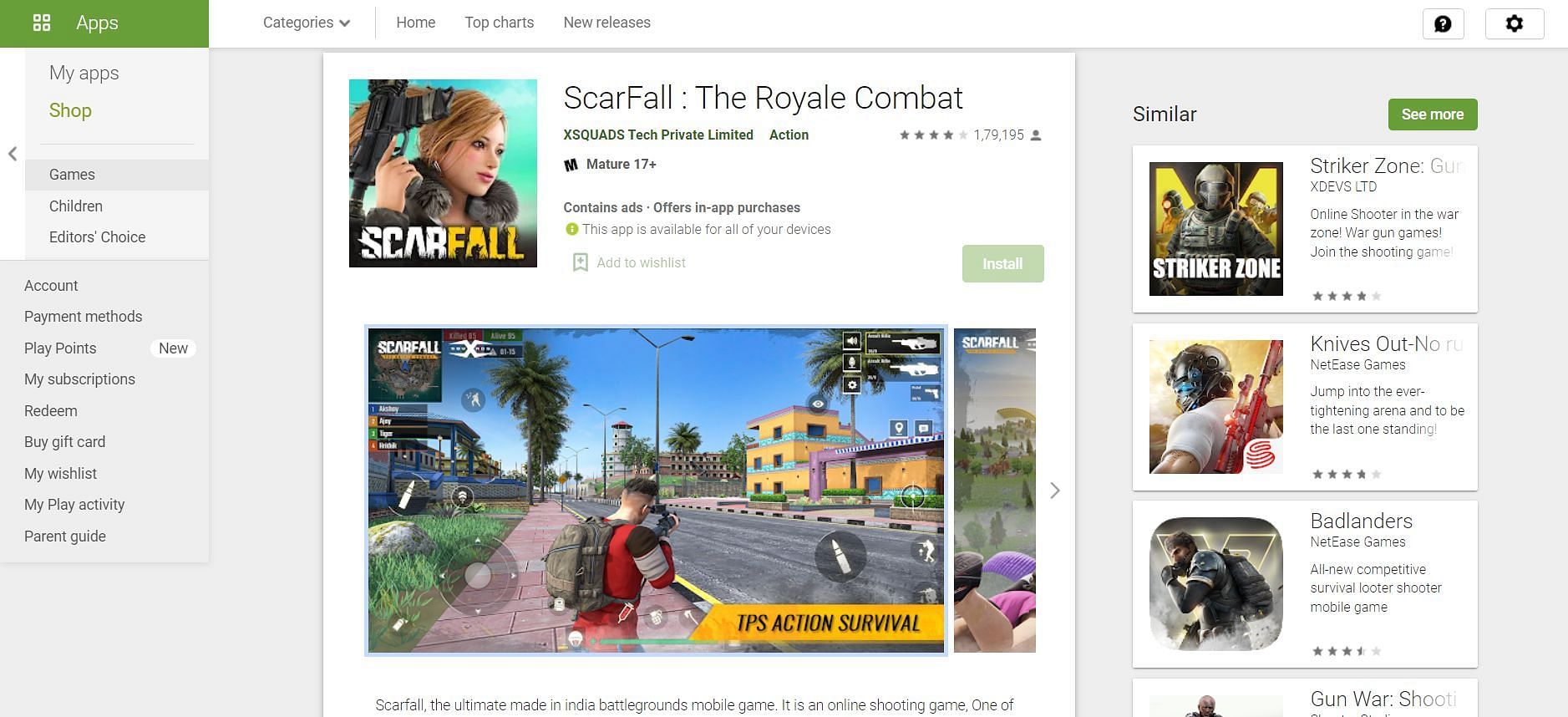Open Striker Zone app icon

click(x=1215, y=228)
